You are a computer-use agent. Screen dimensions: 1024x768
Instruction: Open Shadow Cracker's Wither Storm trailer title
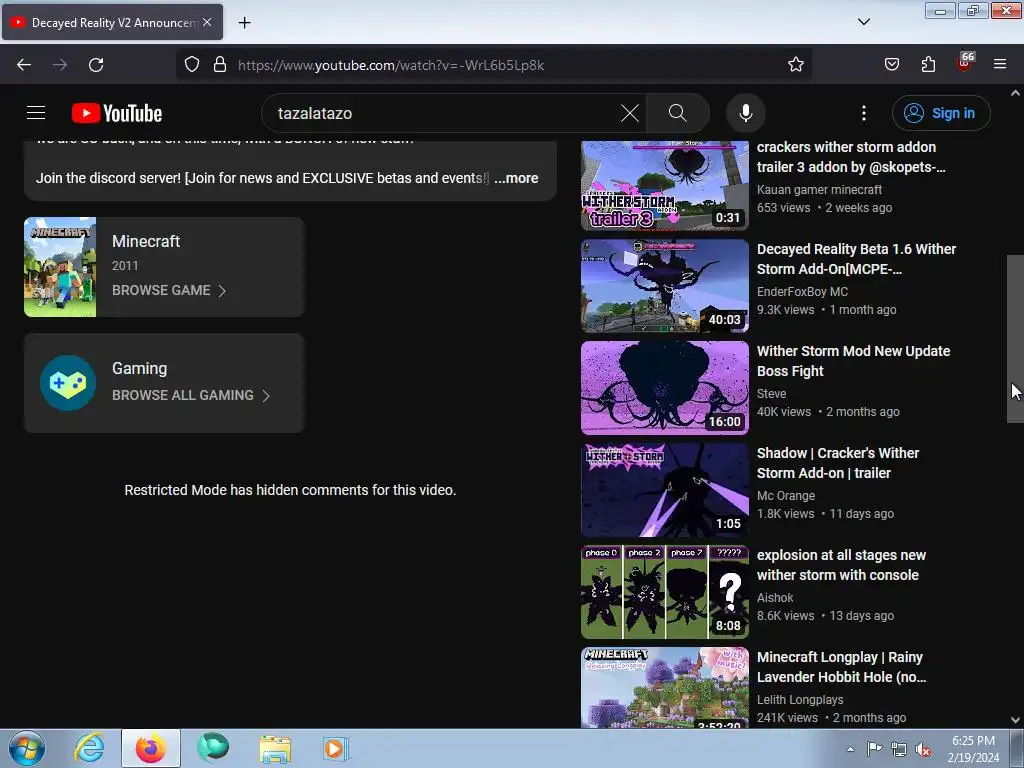(x=838, y=463)
